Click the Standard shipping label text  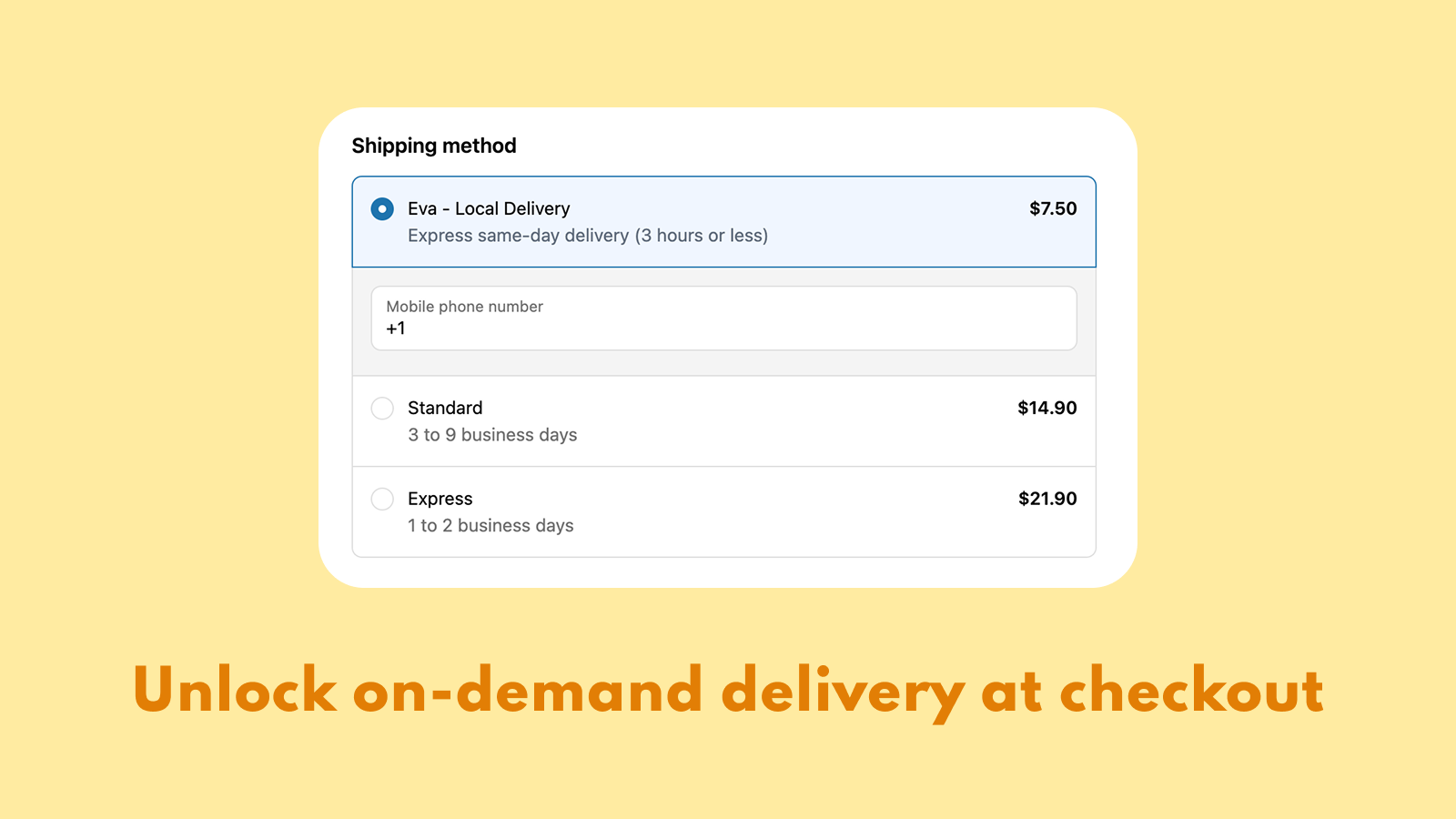click(x=445, y=409)
